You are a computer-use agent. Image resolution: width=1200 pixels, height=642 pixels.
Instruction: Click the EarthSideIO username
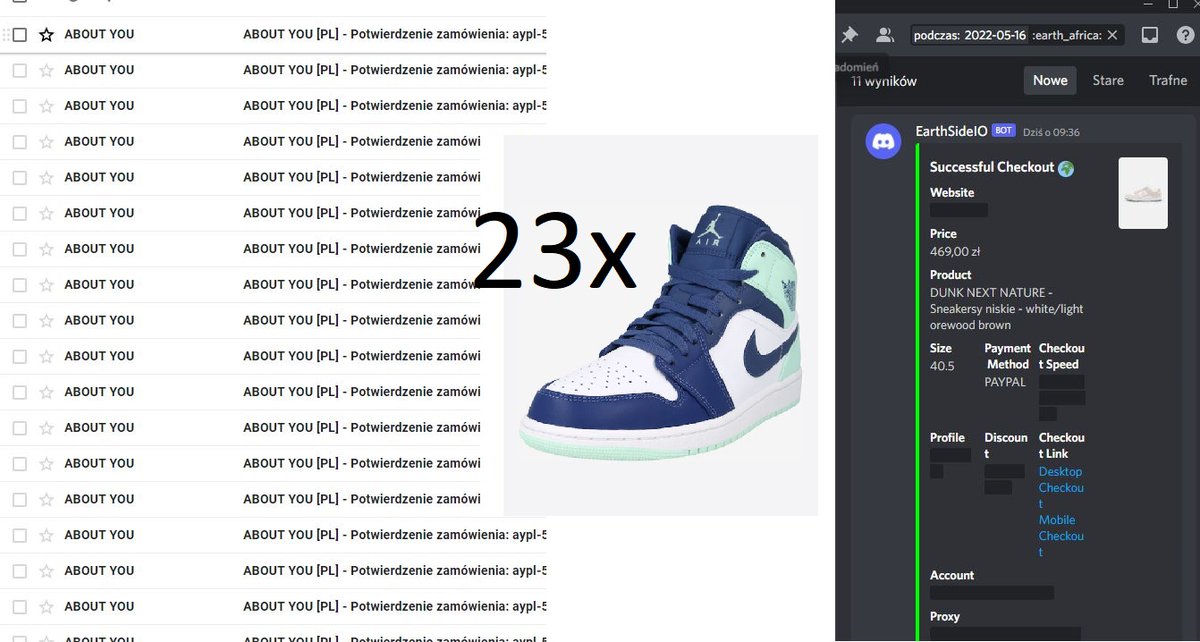click(x=952, y=131)
